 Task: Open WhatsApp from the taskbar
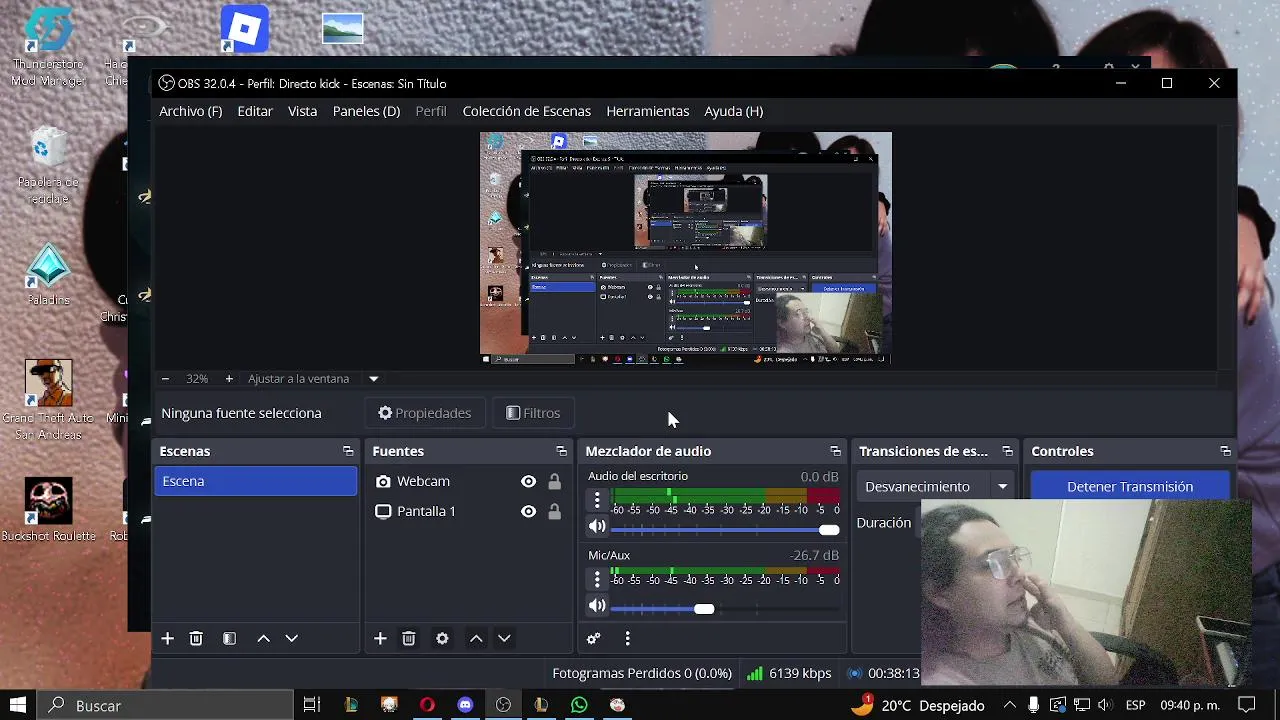579,705
